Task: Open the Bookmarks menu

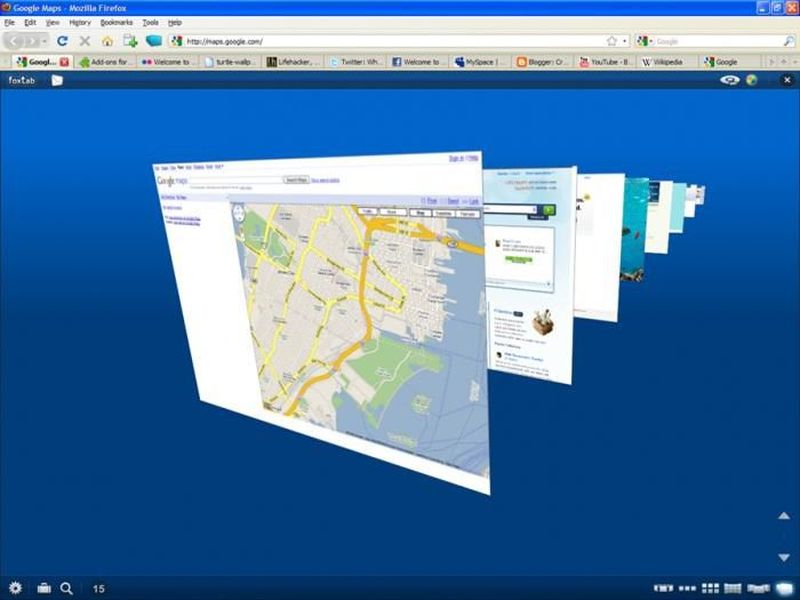Action: point(116,22)
